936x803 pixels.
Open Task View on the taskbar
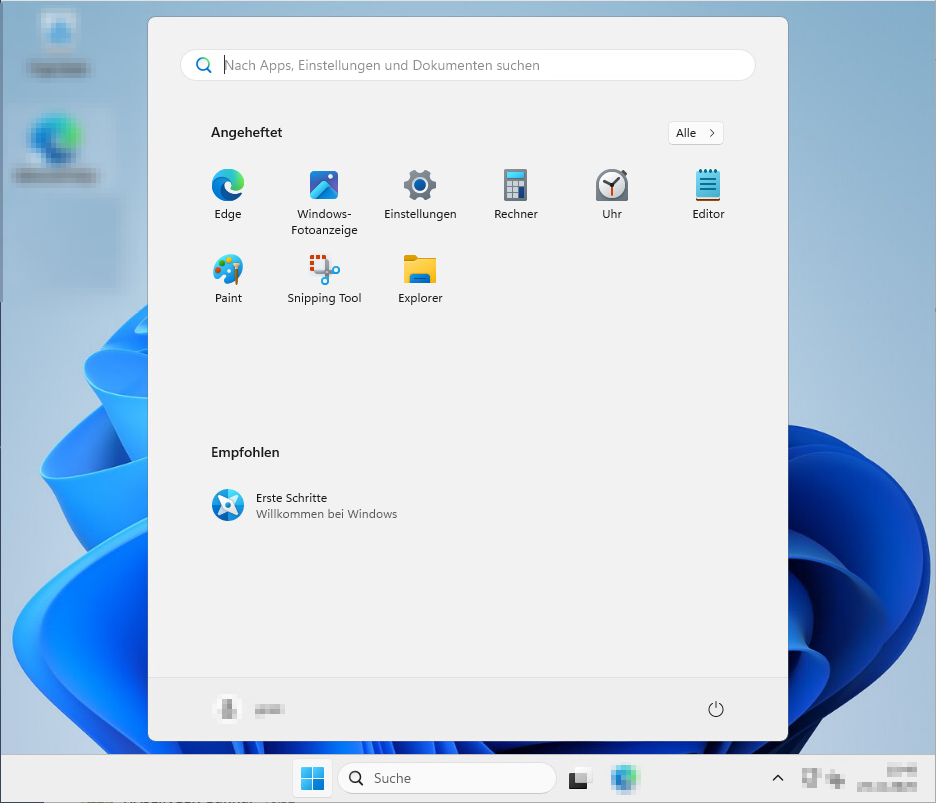pos(581,778)
